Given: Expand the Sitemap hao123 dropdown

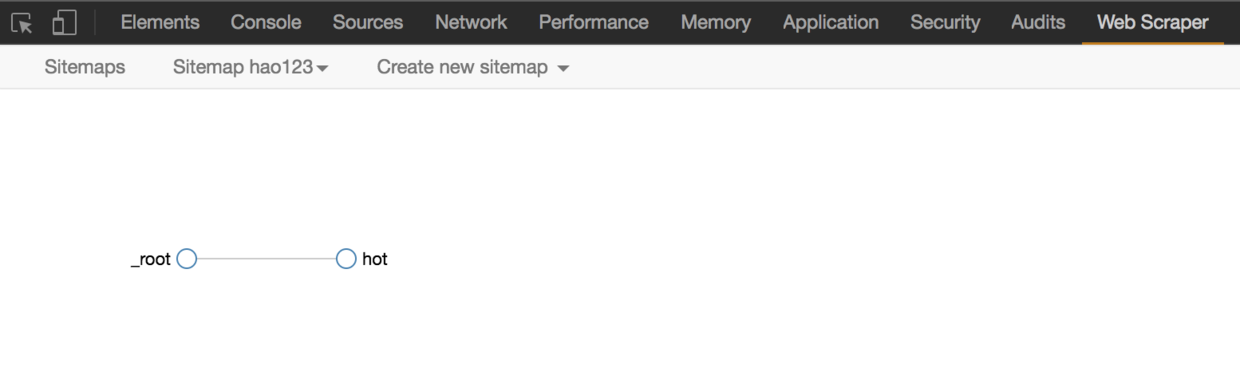Looking at the screenshot, I should 251,67.
